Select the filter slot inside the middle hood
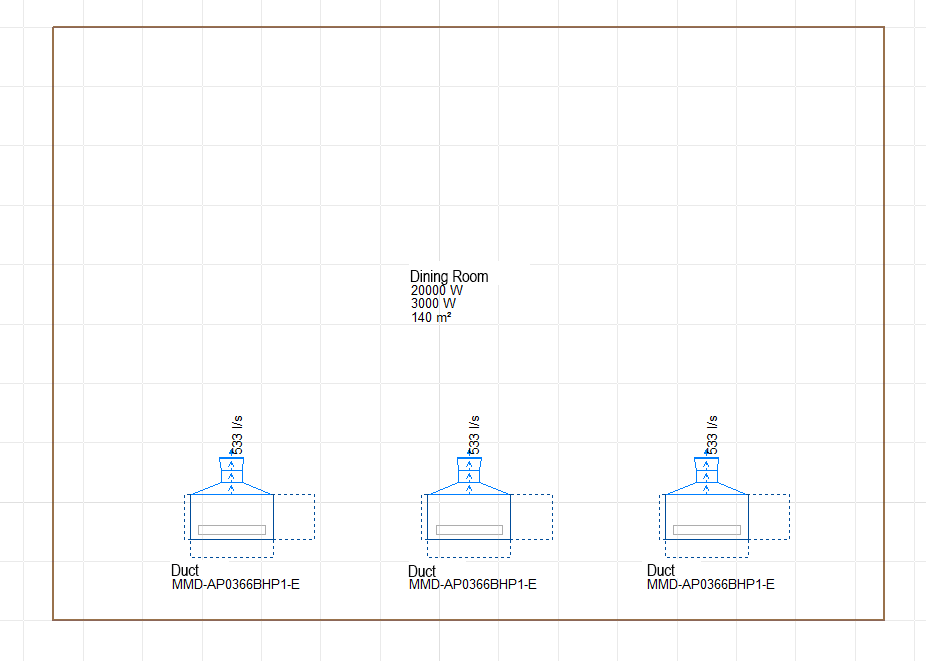926x661 pixels. [468, 531]
